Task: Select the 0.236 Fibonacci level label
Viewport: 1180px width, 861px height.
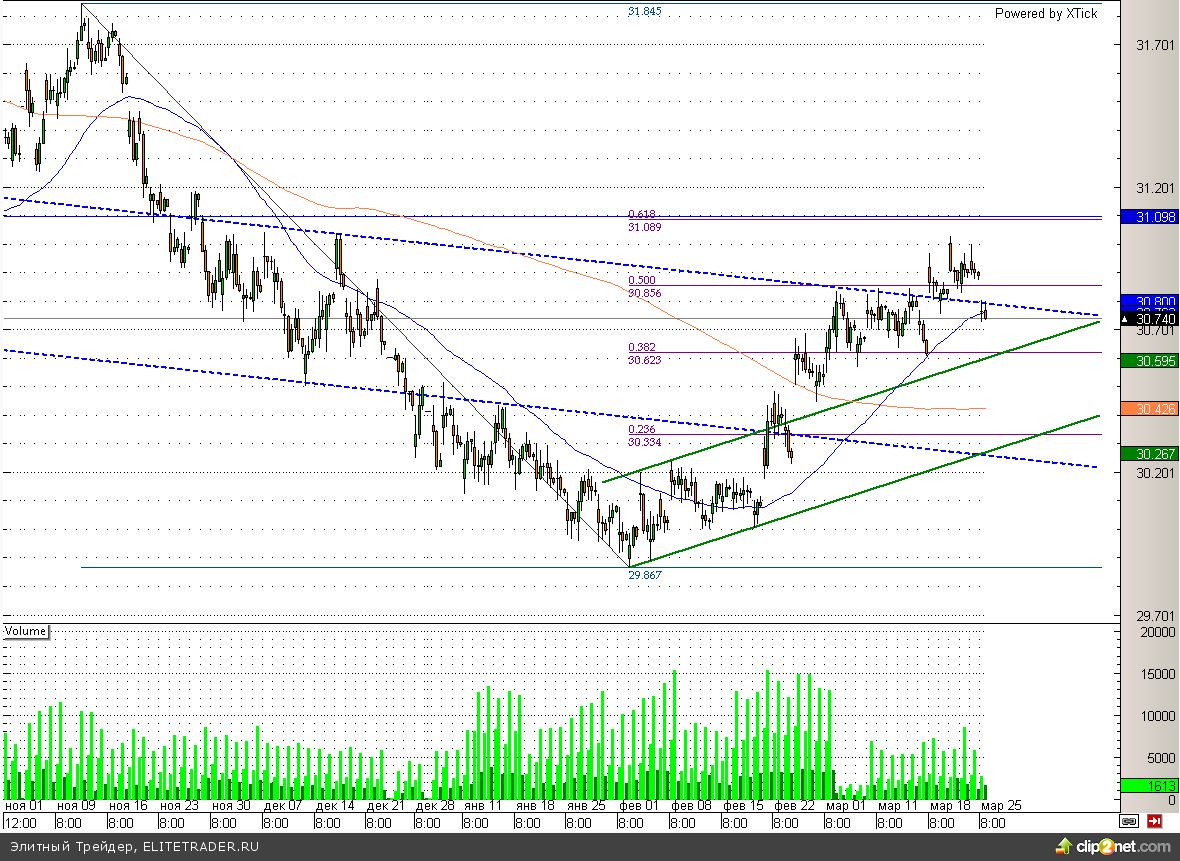Action: pyautogui.click(x=641, y=429)
